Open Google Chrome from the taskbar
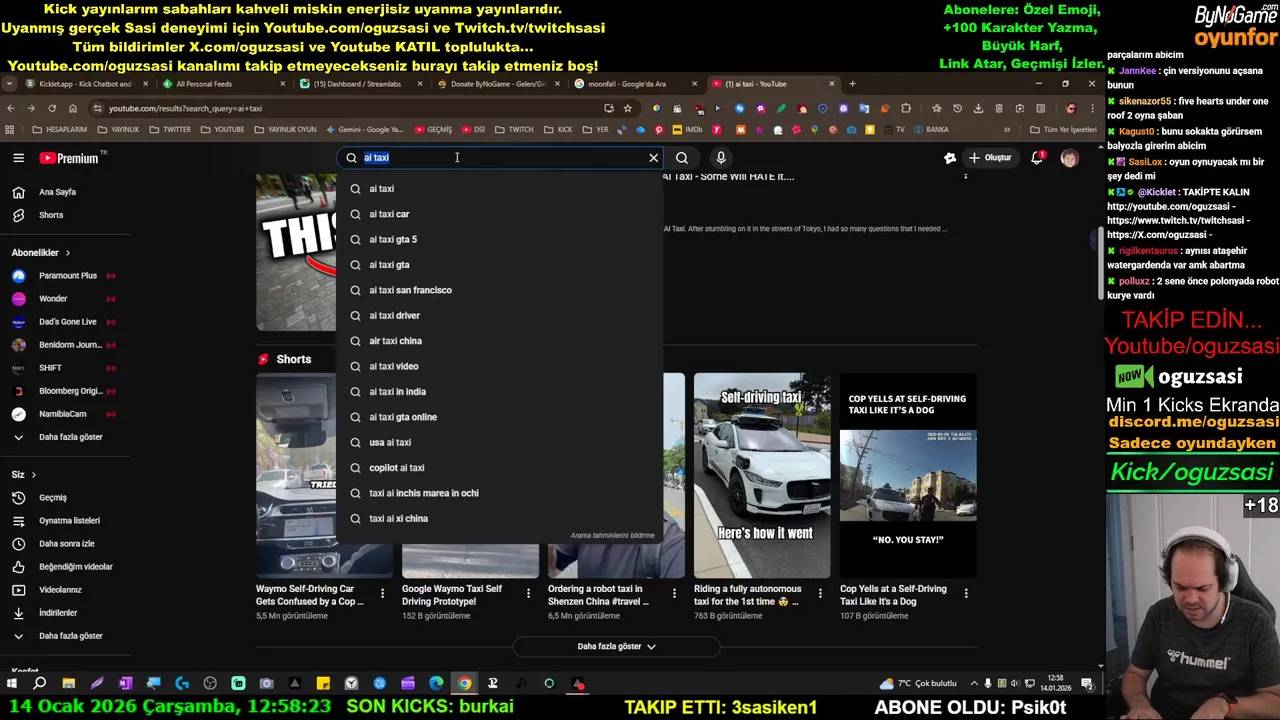Image resolution: width=1280 pixels, height=720 pixels. tap(464, 684)
